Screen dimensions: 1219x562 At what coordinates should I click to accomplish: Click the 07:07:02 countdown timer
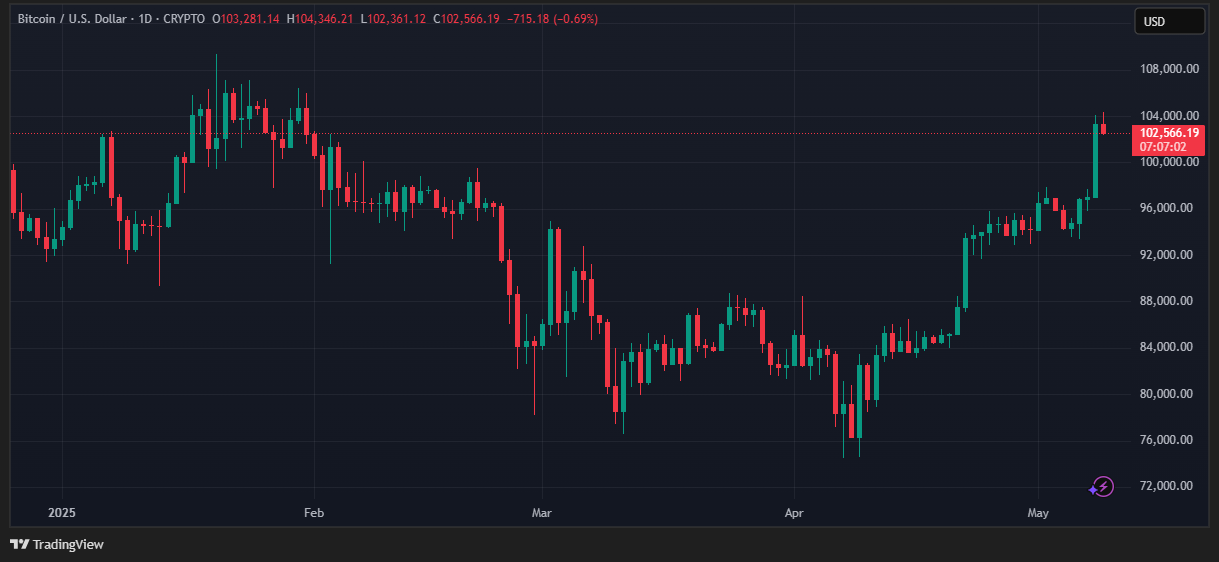1168,147
